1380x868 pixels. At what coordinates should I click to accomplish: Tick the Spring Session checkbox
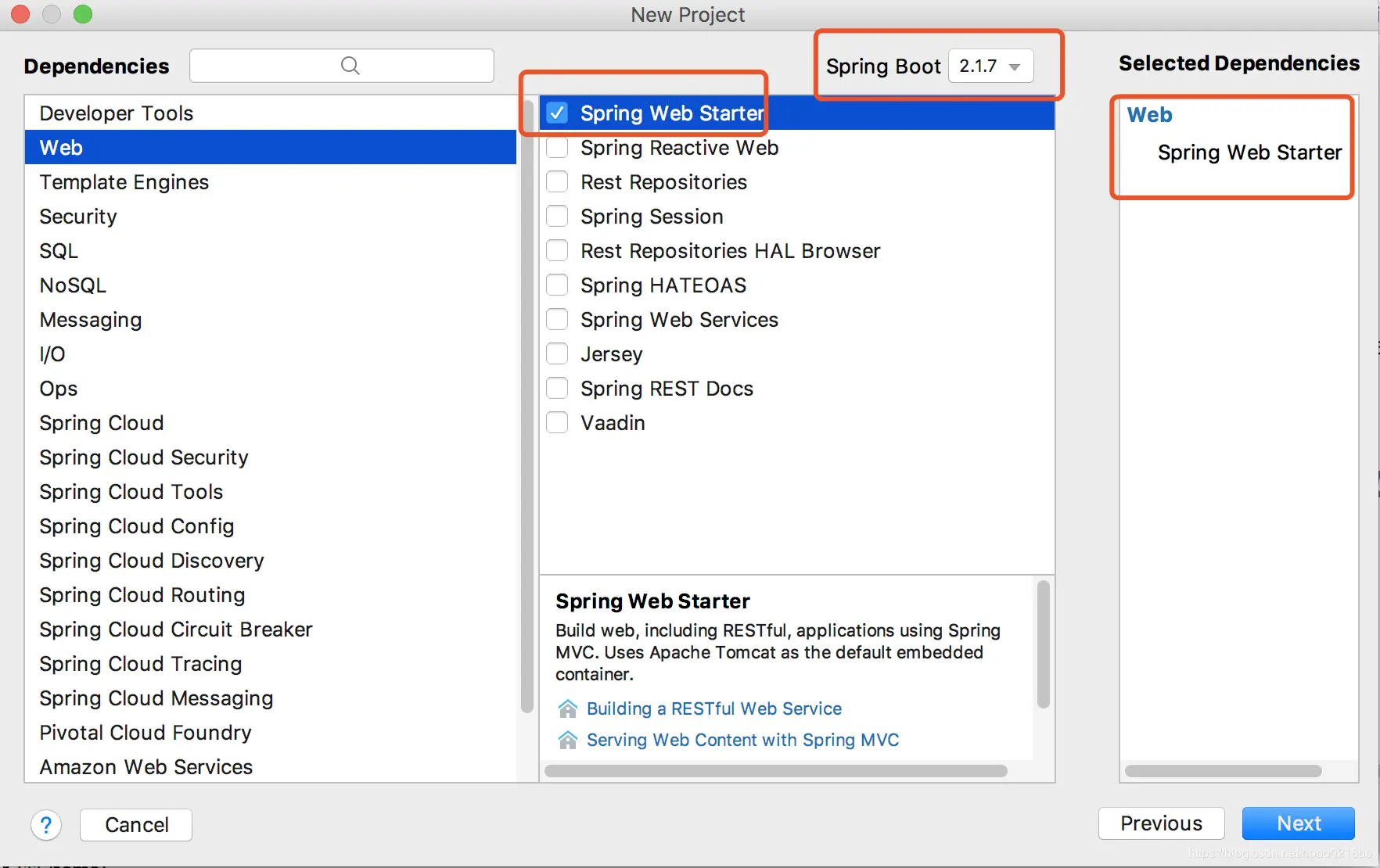click(x=557, y=217)
